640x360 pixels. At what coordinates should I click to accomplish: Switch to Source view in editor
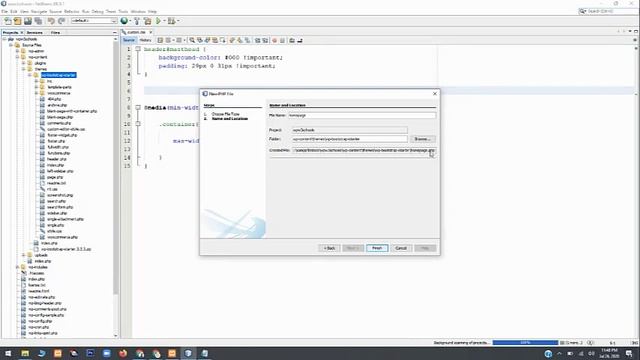point(129,40)
